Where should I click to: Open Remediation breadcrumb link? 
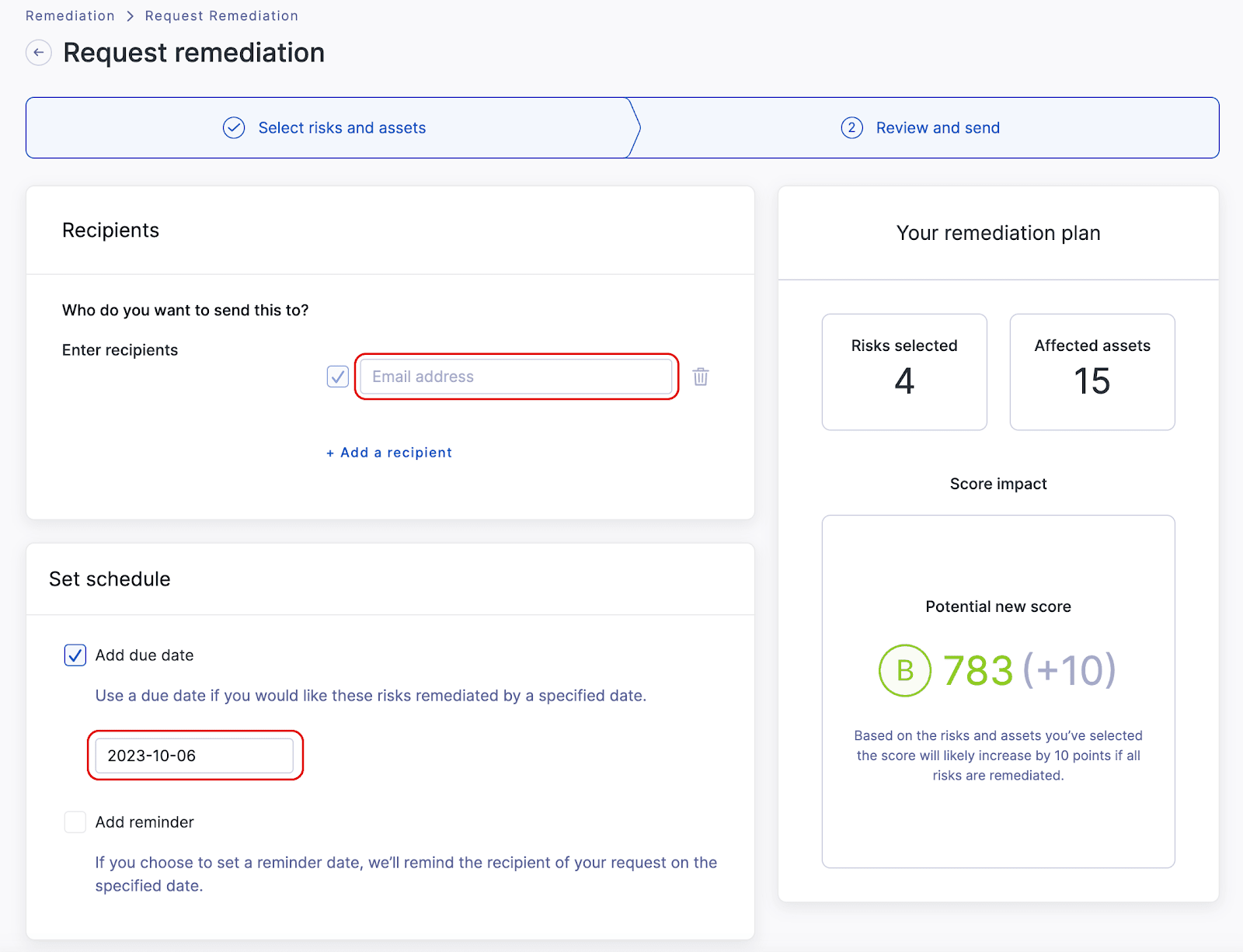pos(70,16)
